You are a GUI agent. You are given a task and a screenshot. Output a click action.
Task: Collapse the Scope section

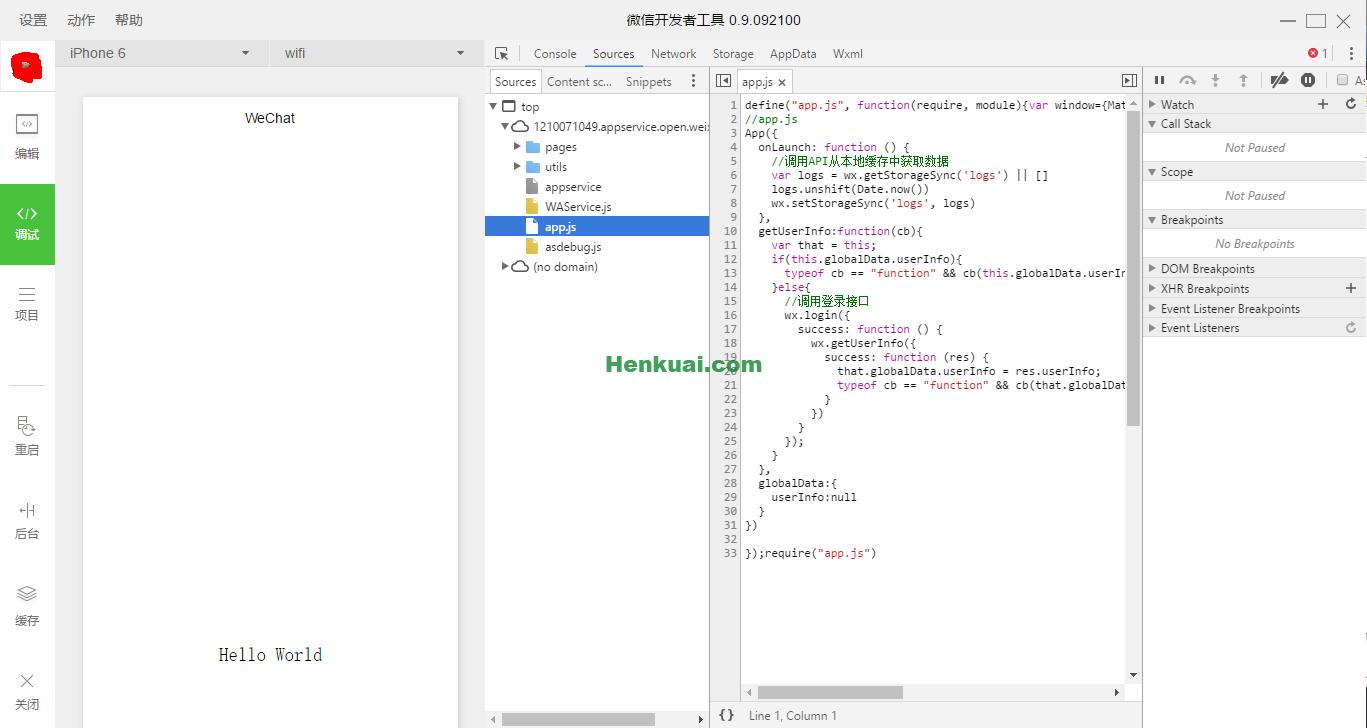[1152, 172]
